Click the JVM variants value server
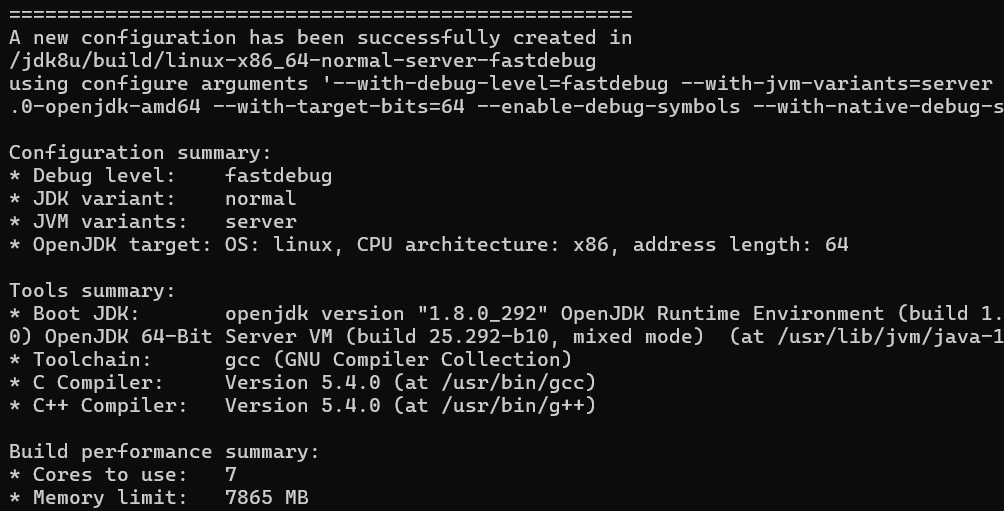This screenshot has height=511, width=1004. pyautogui.click(x=260, y=221)
